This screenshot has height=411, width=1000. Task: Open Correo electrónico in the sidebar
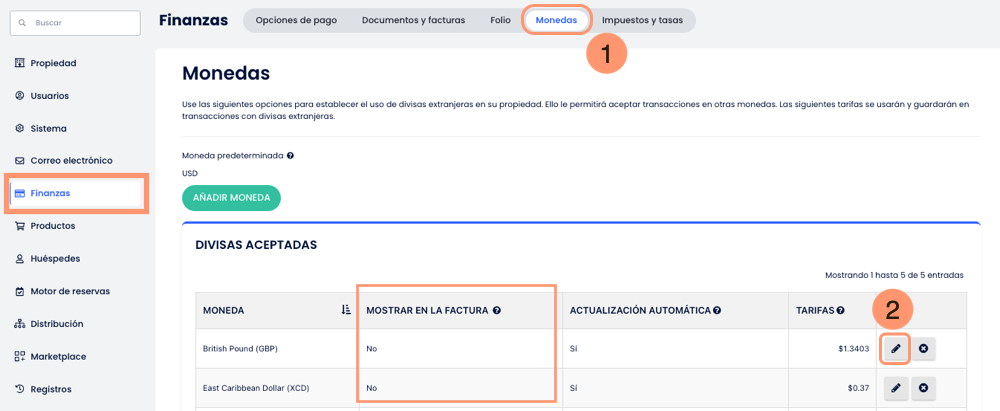point(71,160)
